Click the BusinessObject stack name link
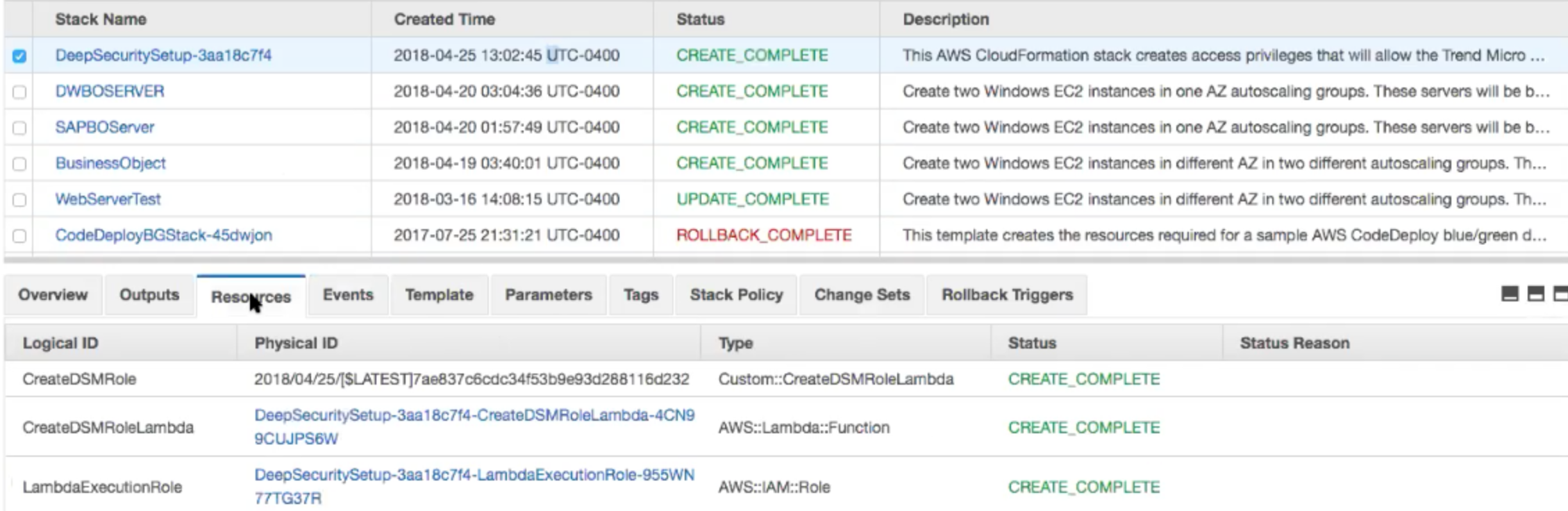This screenshot has width=1568, height=511. [110, 163]
